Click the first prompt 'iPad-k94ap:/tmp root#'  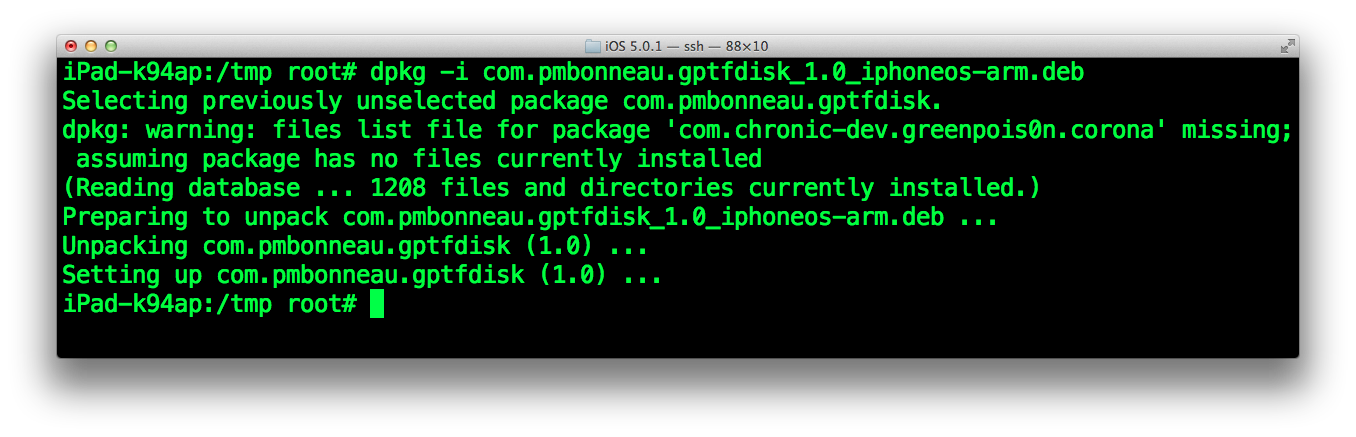210,73
